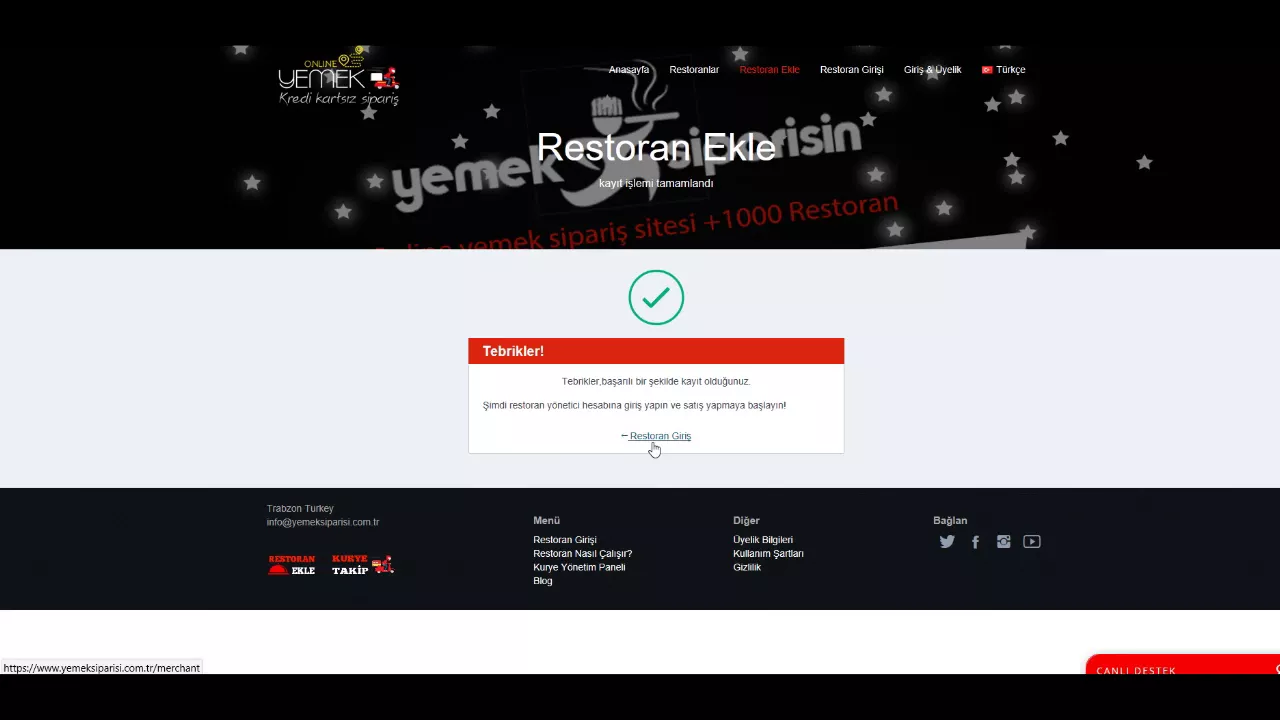The height and width of the screenshot is (720, 1280).
Task: Click footer Restoran Girişi link
Action: 565,540
